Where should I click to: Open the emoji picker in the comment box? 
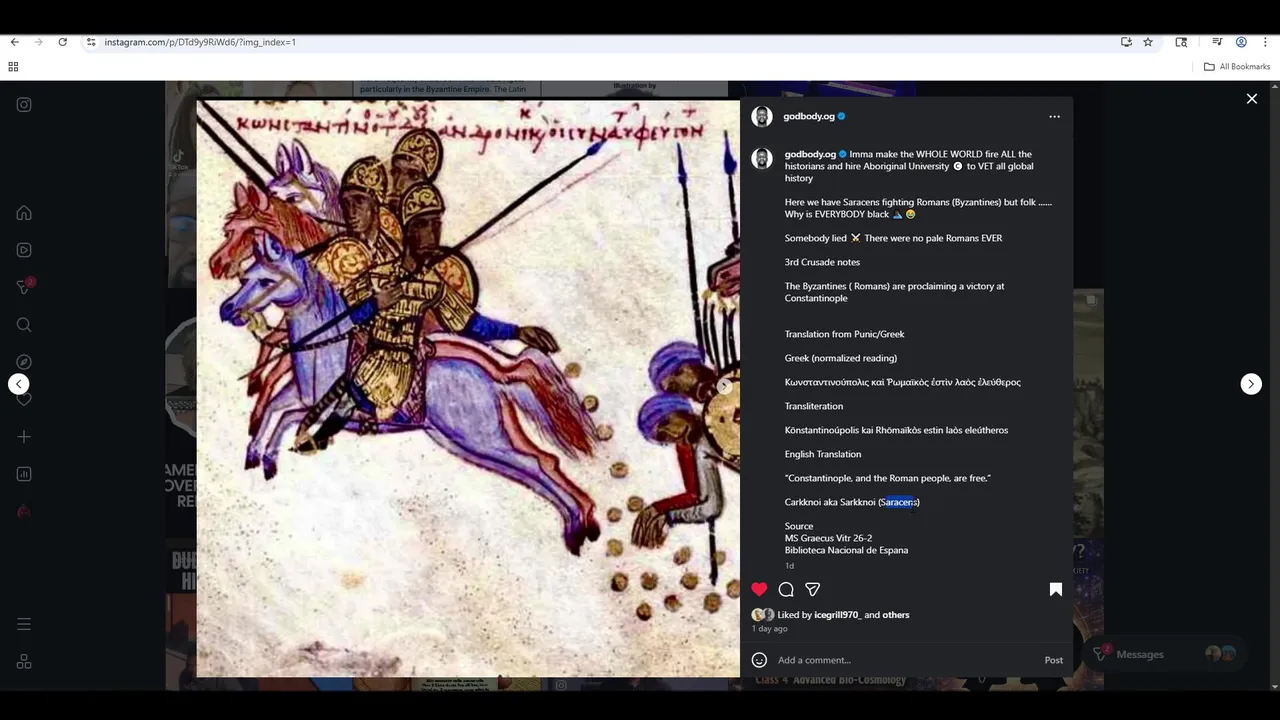(760, 660)
